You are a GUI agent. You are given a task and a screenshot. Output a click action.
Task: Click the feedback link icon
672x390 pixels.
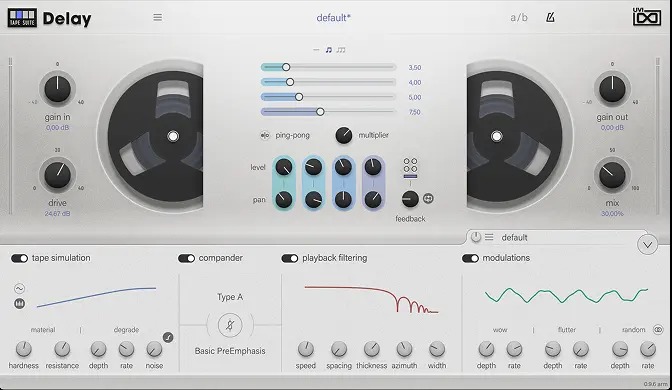428,198
